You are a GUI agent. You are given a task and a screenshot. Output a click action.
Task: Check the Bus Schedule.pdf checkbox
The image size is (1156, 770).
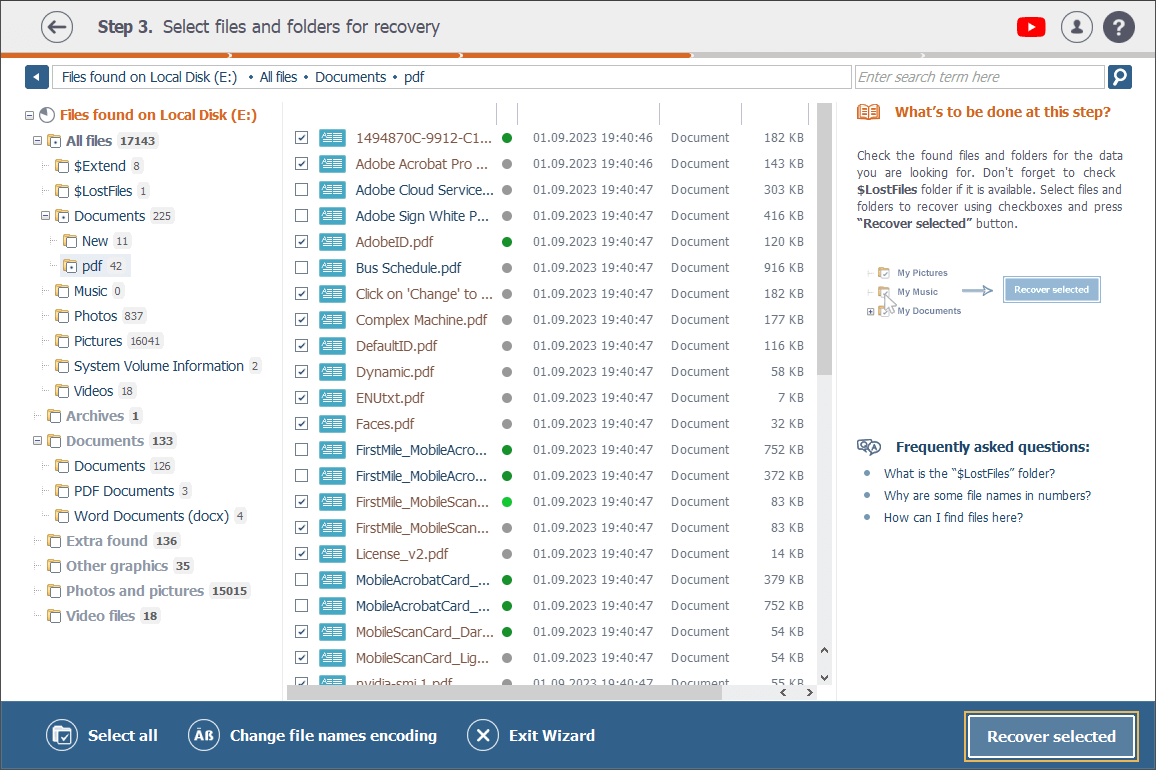(301, 268)
